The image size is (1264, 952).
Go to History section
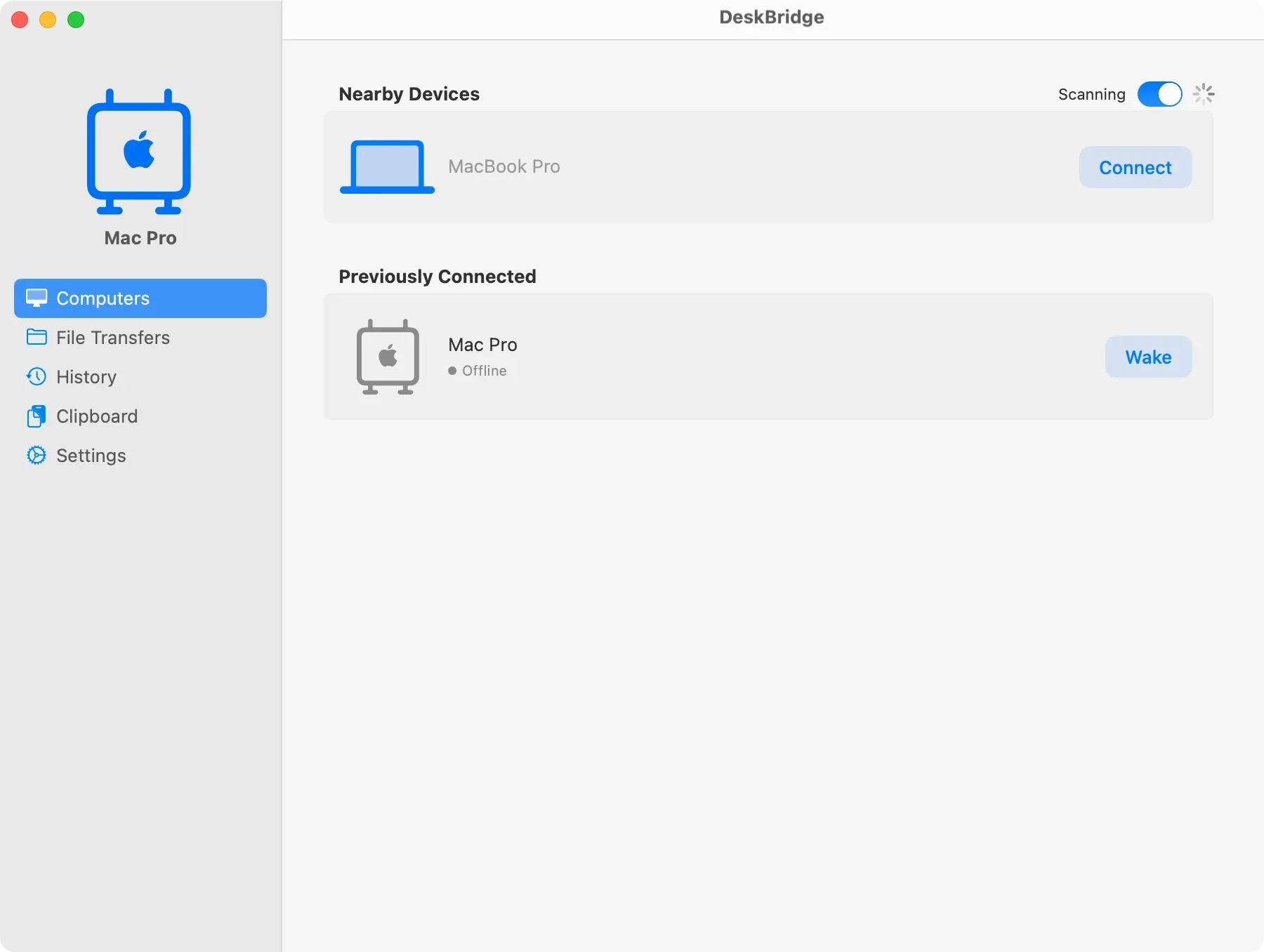pos(140,377)
